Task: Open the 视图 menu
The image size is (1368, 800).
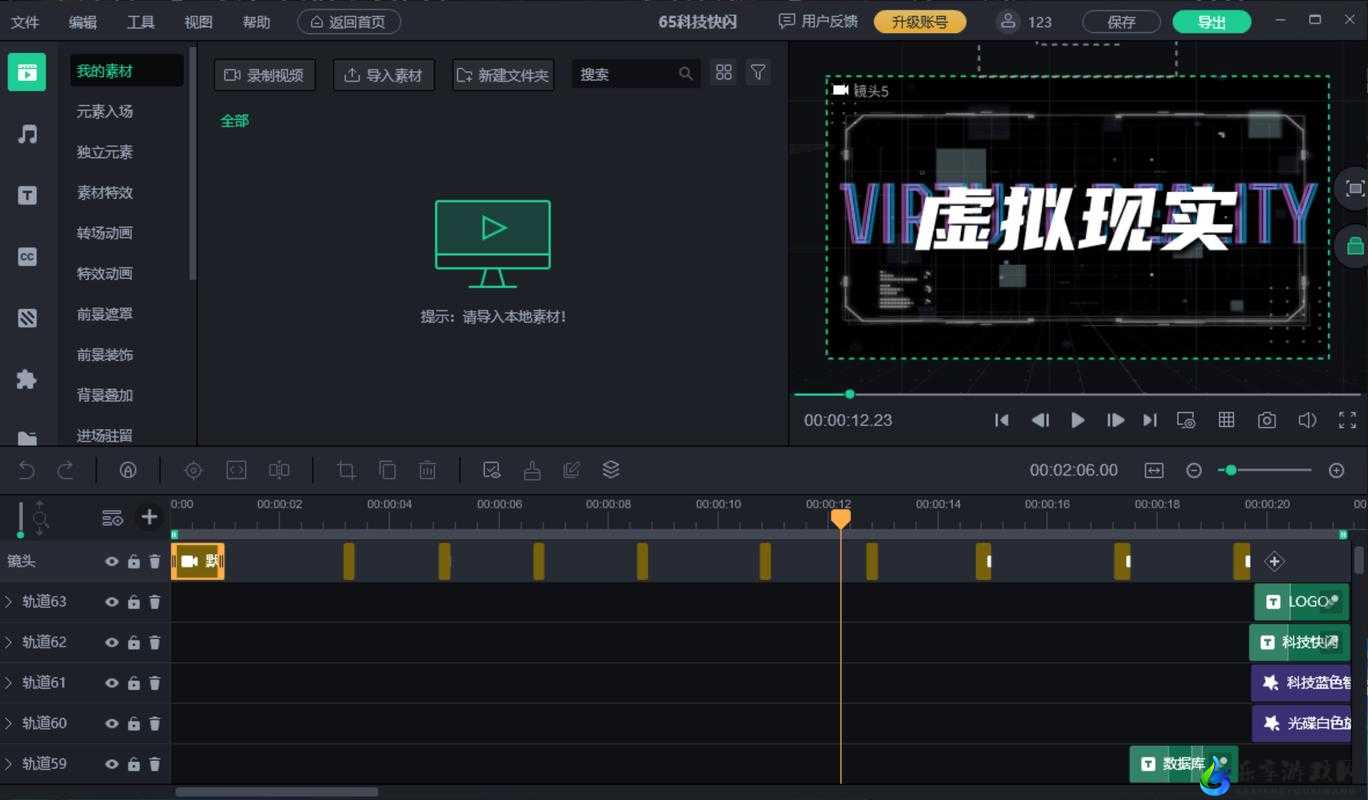Action: [x=199, y=22]
